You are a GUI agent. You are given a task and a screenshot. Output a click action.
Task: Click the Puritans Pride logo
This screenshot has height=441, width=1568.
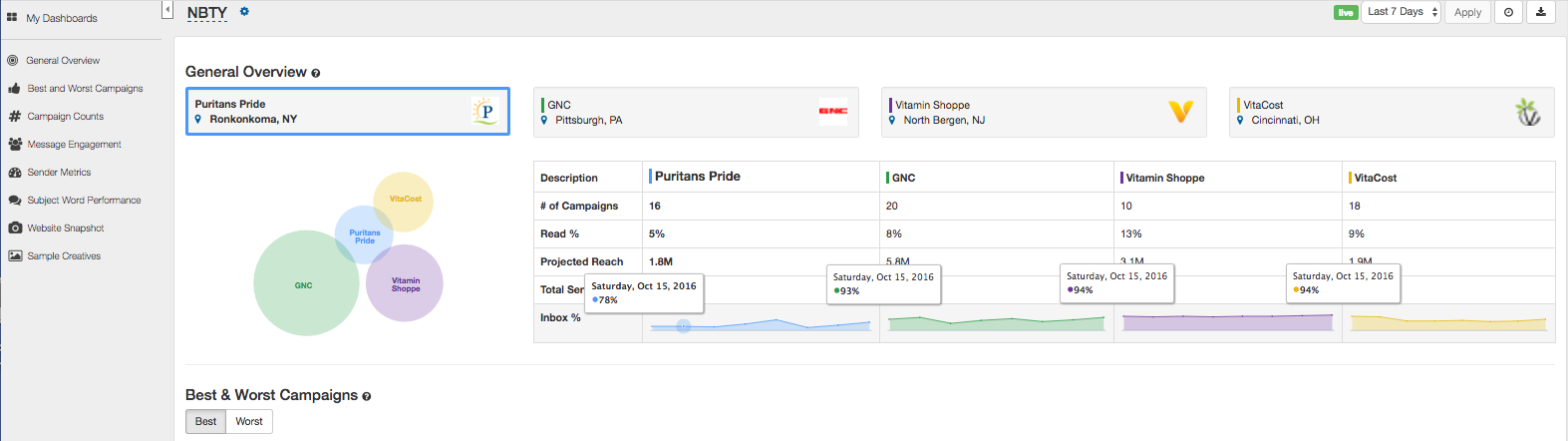point(484,111)
